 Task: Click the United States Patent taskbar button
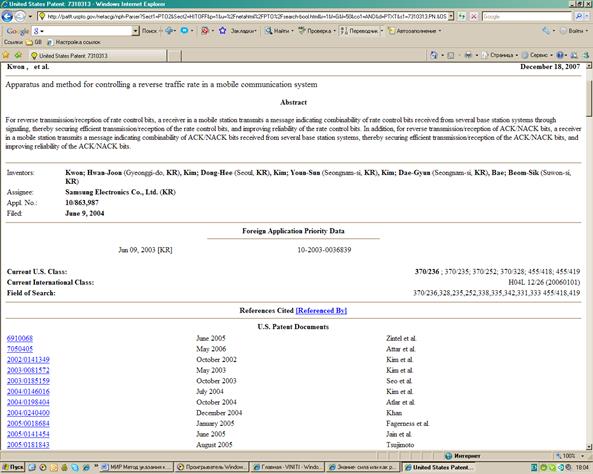point(438,468)
